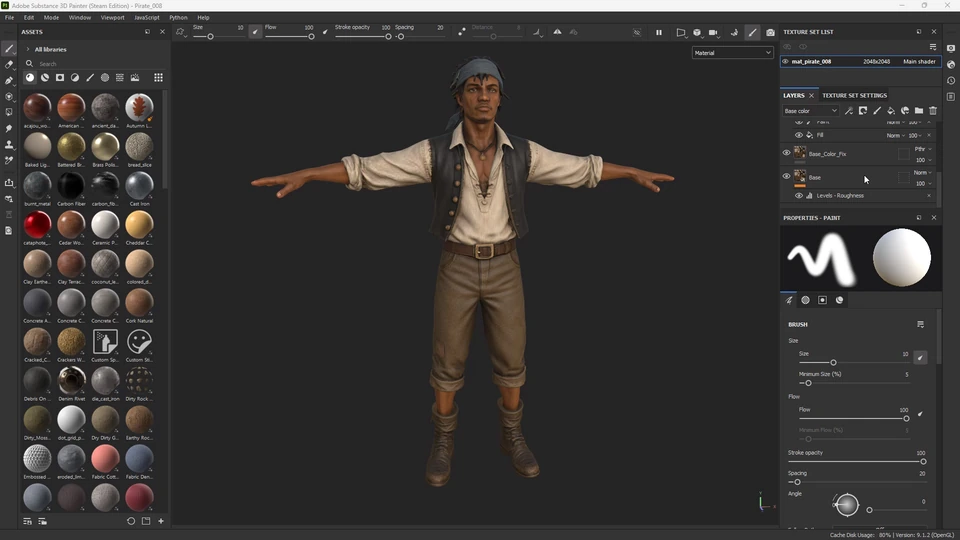Open the Viewport menu
Screen dimensions: 960x540
point(112,17)
